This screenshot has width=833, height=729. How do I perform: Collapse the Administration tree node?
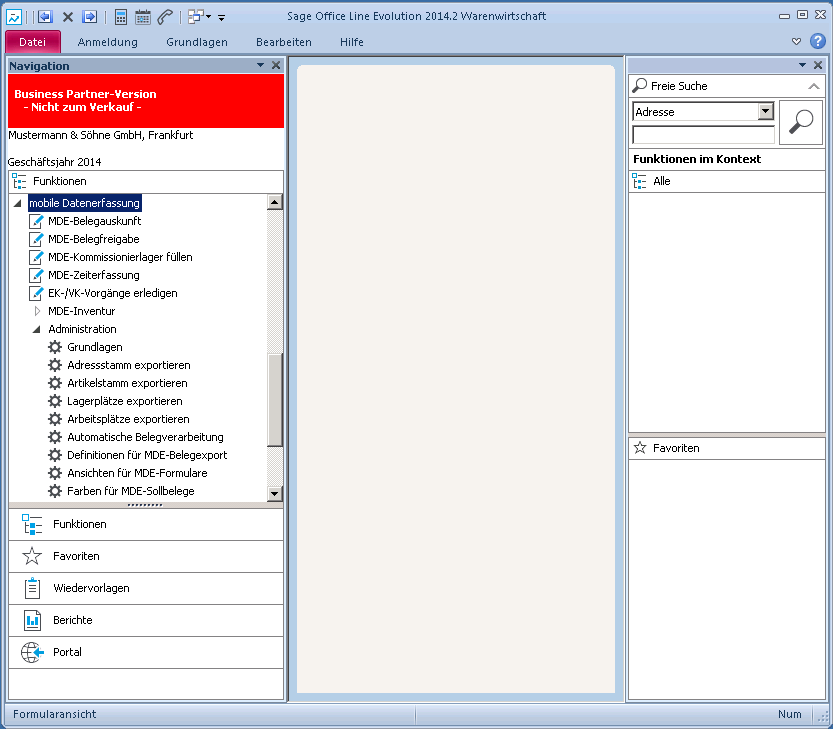(37, 329)
